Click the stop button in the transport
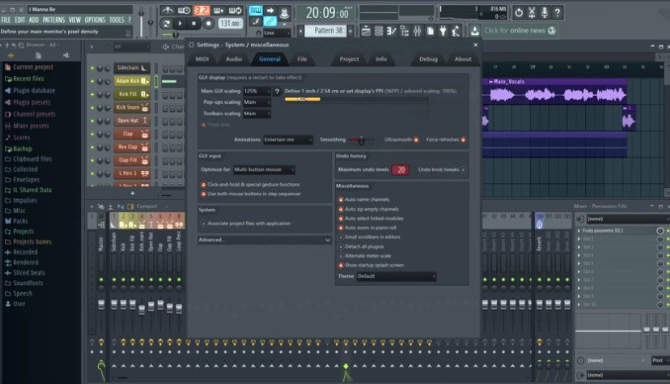Viewport: 670px width, 384px height. point(194,23)
